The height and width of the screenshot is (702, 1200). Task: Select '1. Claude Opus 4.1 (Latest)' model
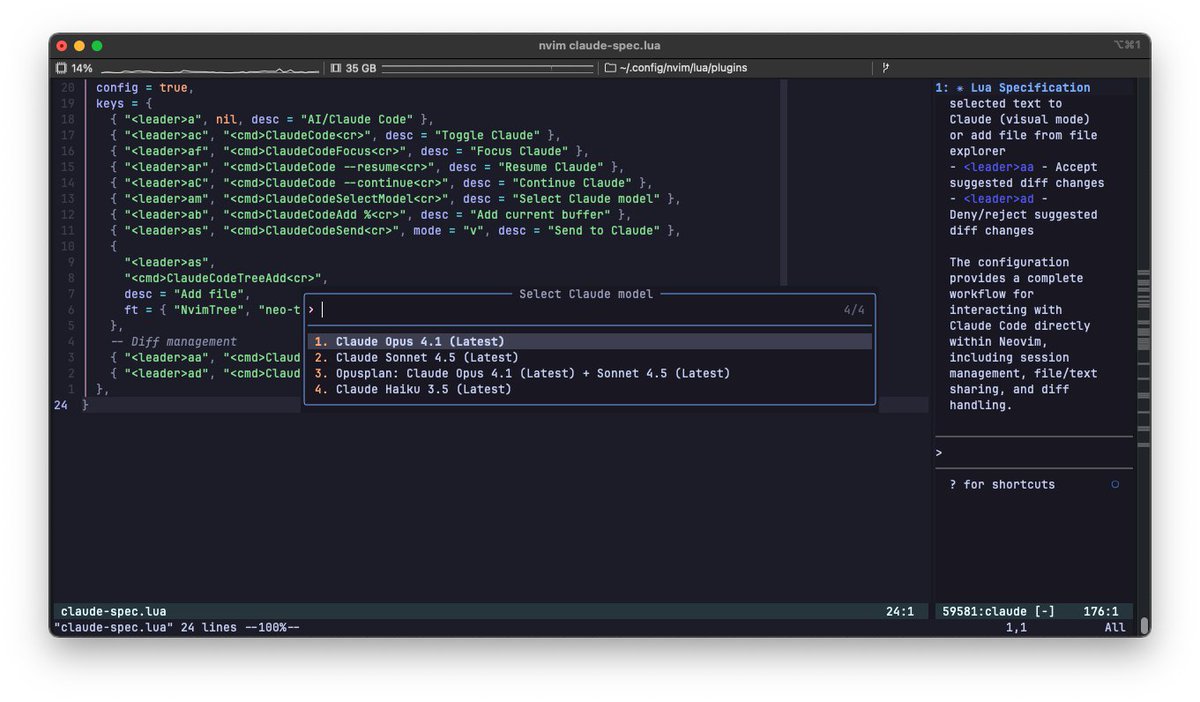590,341
